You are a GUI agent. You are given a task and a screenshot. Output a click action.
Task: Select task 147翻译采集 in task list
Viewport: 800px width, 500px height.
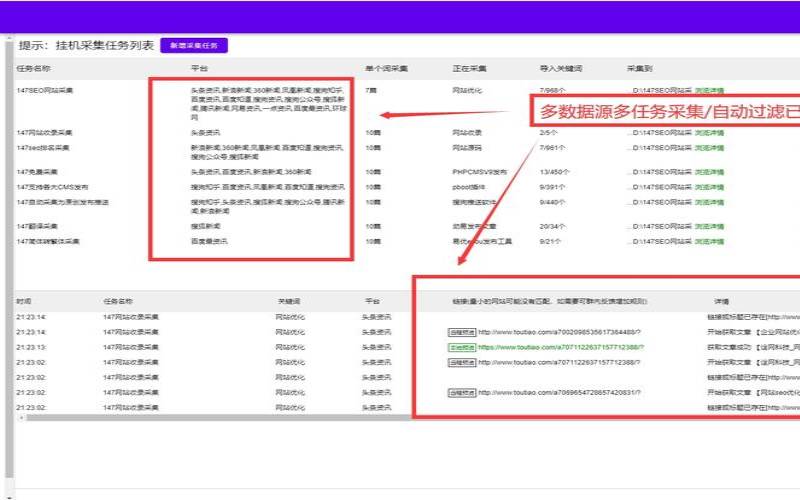pos(37,227)
